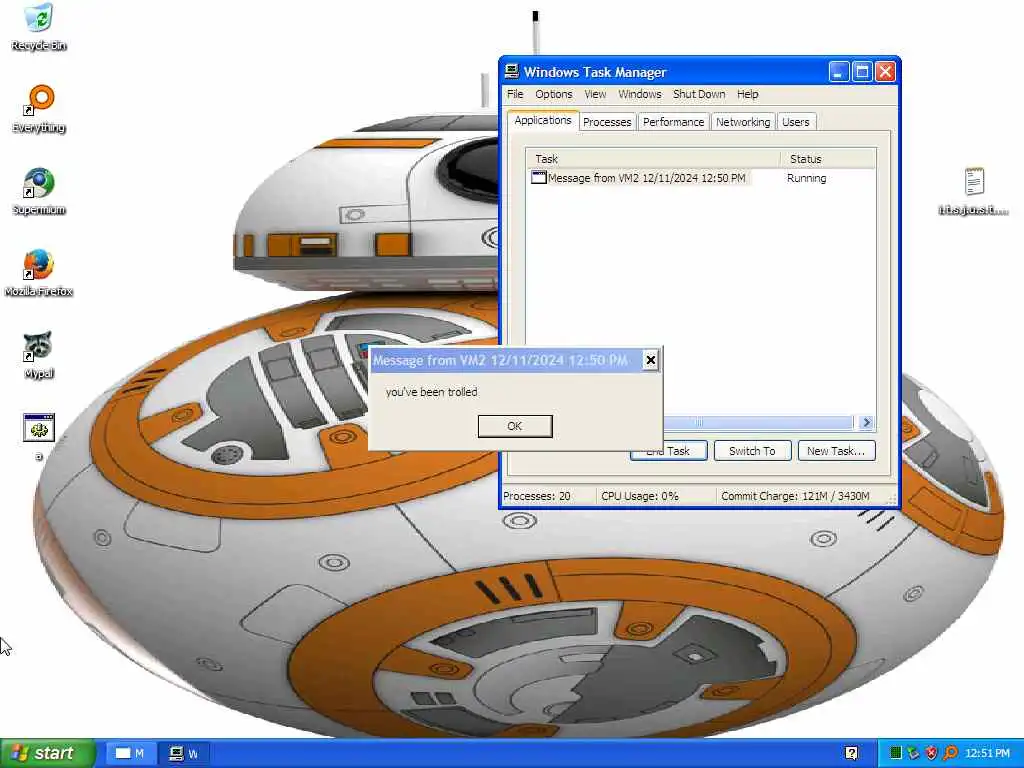This screenshot has height=768, width=1024.
Task: Select the Everything search desktop shortcut
Action: [39, 108]
